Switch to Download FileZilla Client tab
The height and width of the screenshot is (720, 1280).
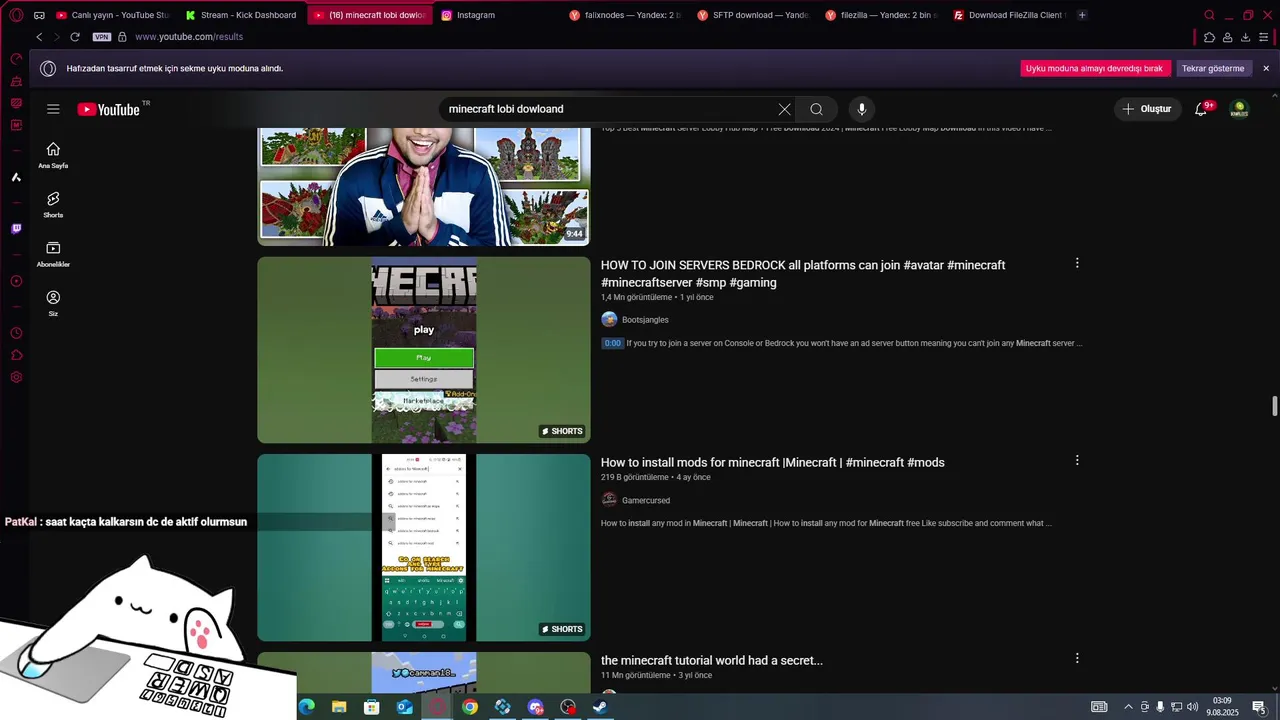pos(1009,15)
